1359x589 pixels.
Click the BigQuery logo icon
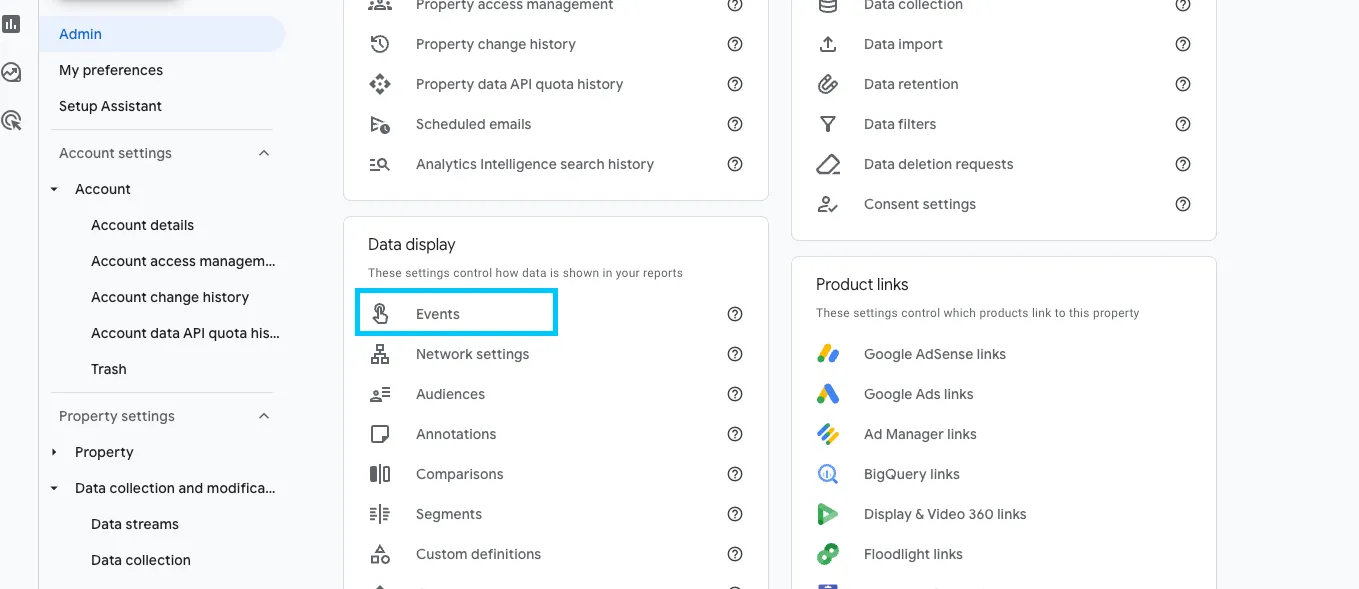tap(828, 474)
